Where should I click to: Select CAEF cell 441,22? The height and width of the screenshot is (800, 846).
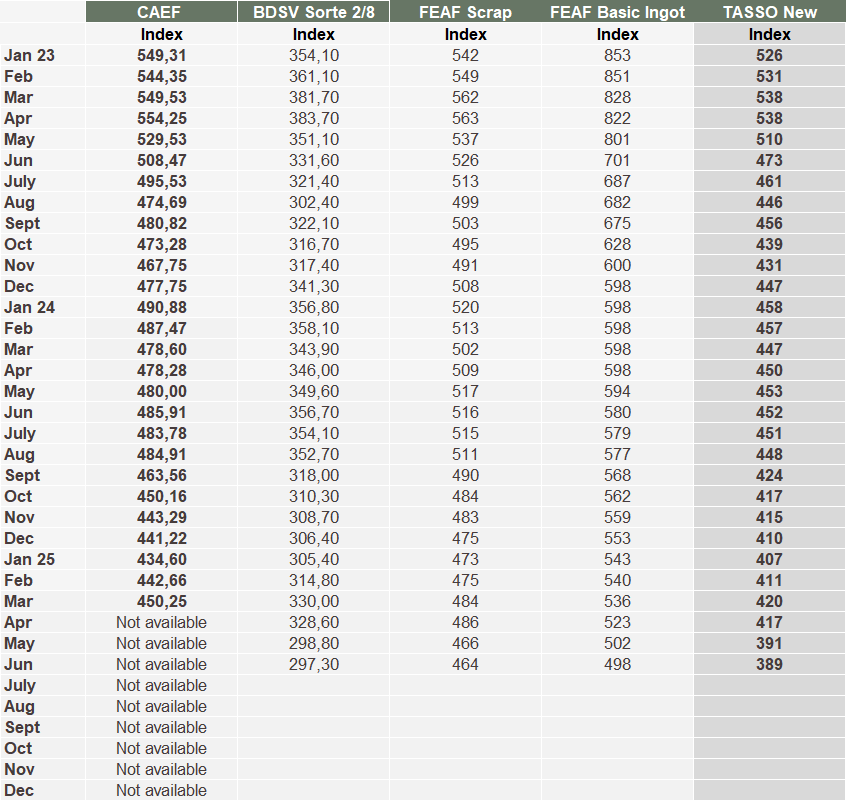coord(161,538)
